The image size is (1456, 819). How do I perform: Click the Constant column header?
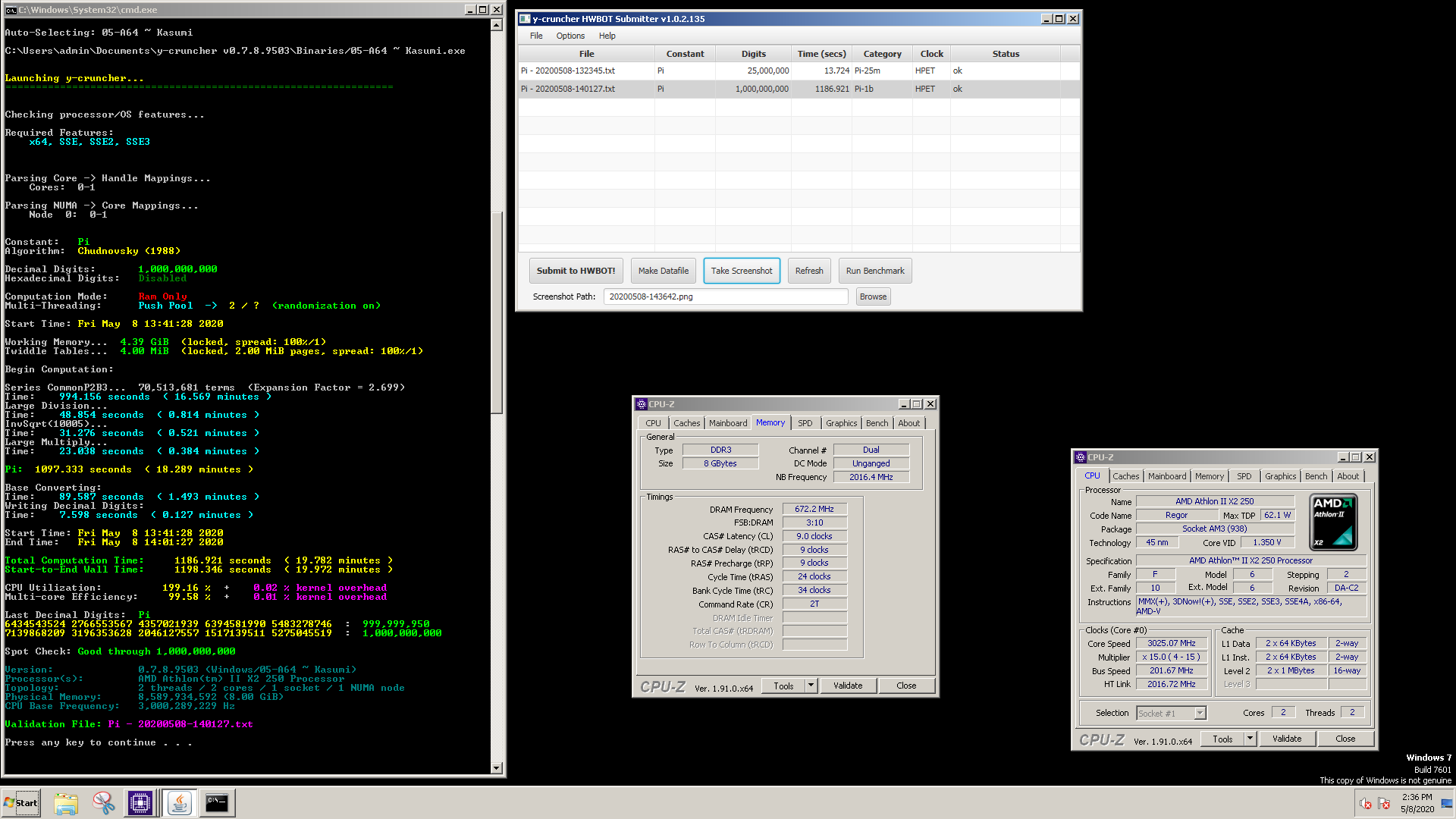point(685,54)
